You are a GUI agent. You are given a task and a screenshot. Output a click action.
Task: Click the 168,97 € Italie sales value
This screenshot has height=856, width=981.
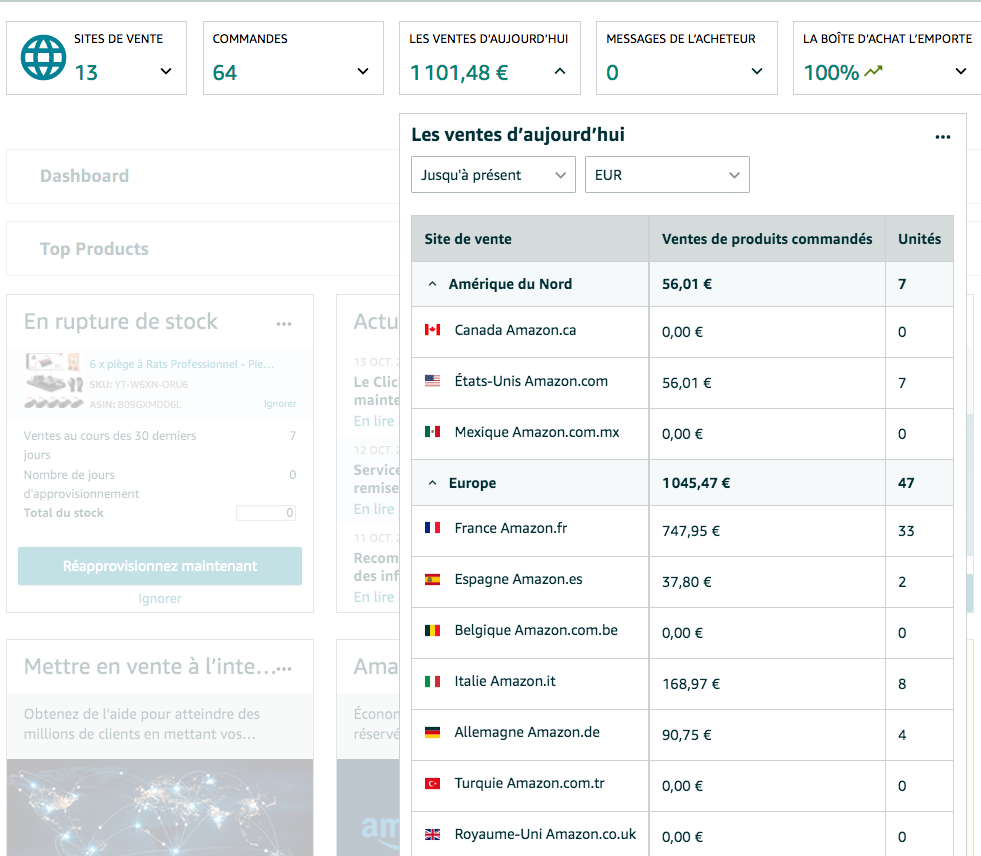pyautogui.click(x=691, y=684)
